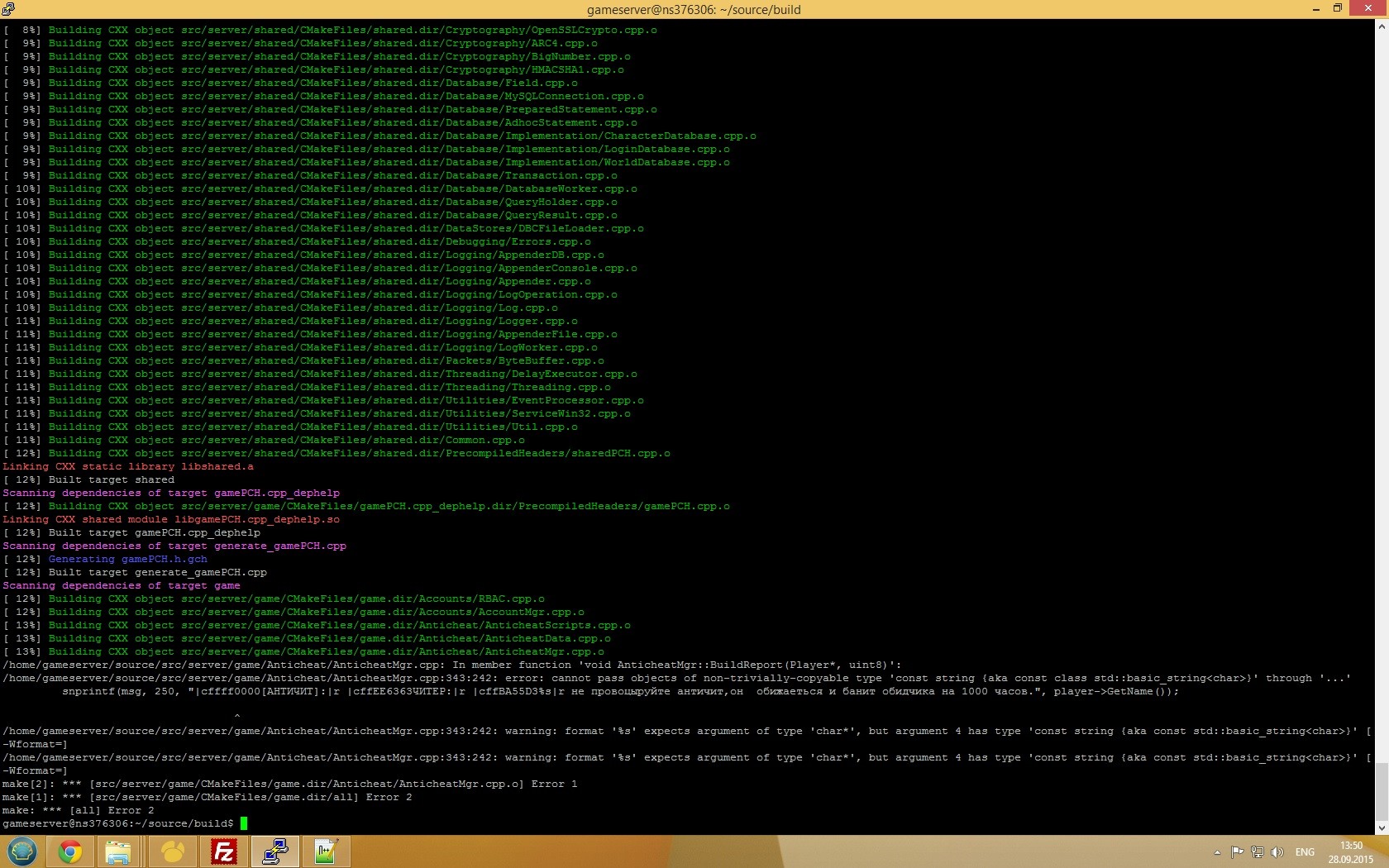Click the terminal scrollbar up arrow
1389x868 pixels.
tap(1382, 26)
